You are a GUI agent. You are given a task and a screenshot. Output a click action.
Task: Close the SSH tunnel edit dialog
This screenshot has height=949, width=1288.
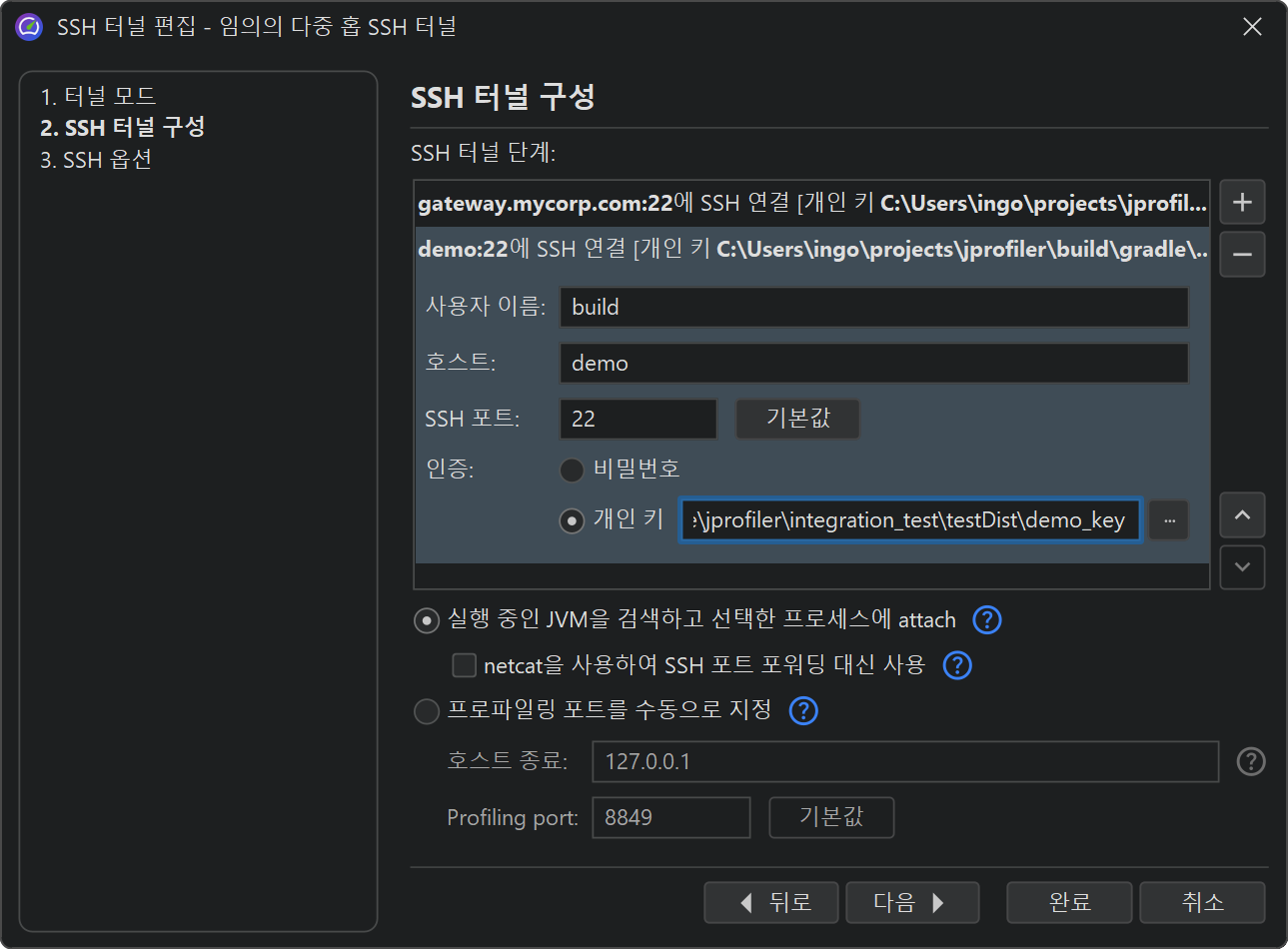coord(1252,27)
